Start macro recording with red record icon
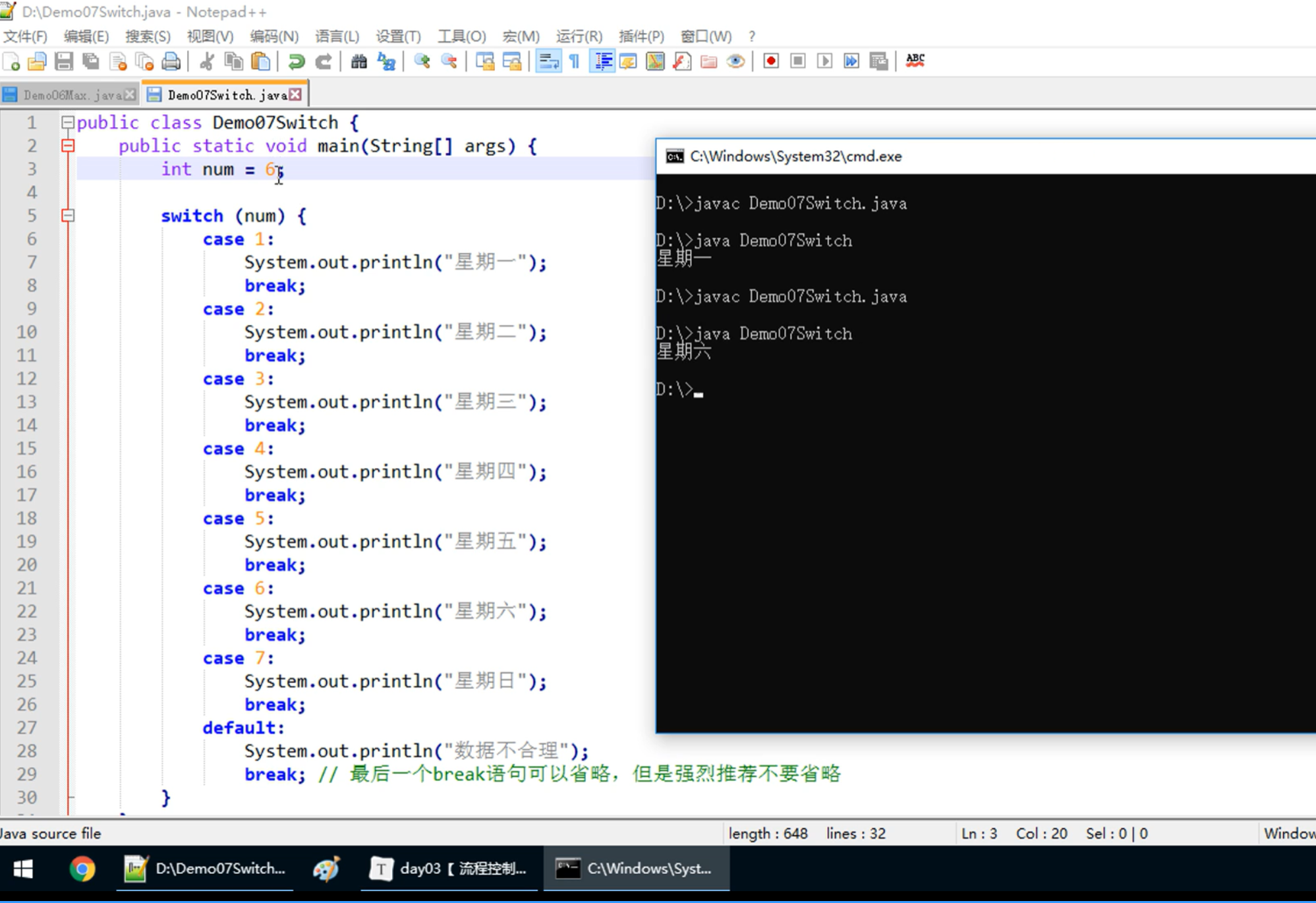This screenshot has width=1316, height=903. pyautogui.click(x=770, y=61)
